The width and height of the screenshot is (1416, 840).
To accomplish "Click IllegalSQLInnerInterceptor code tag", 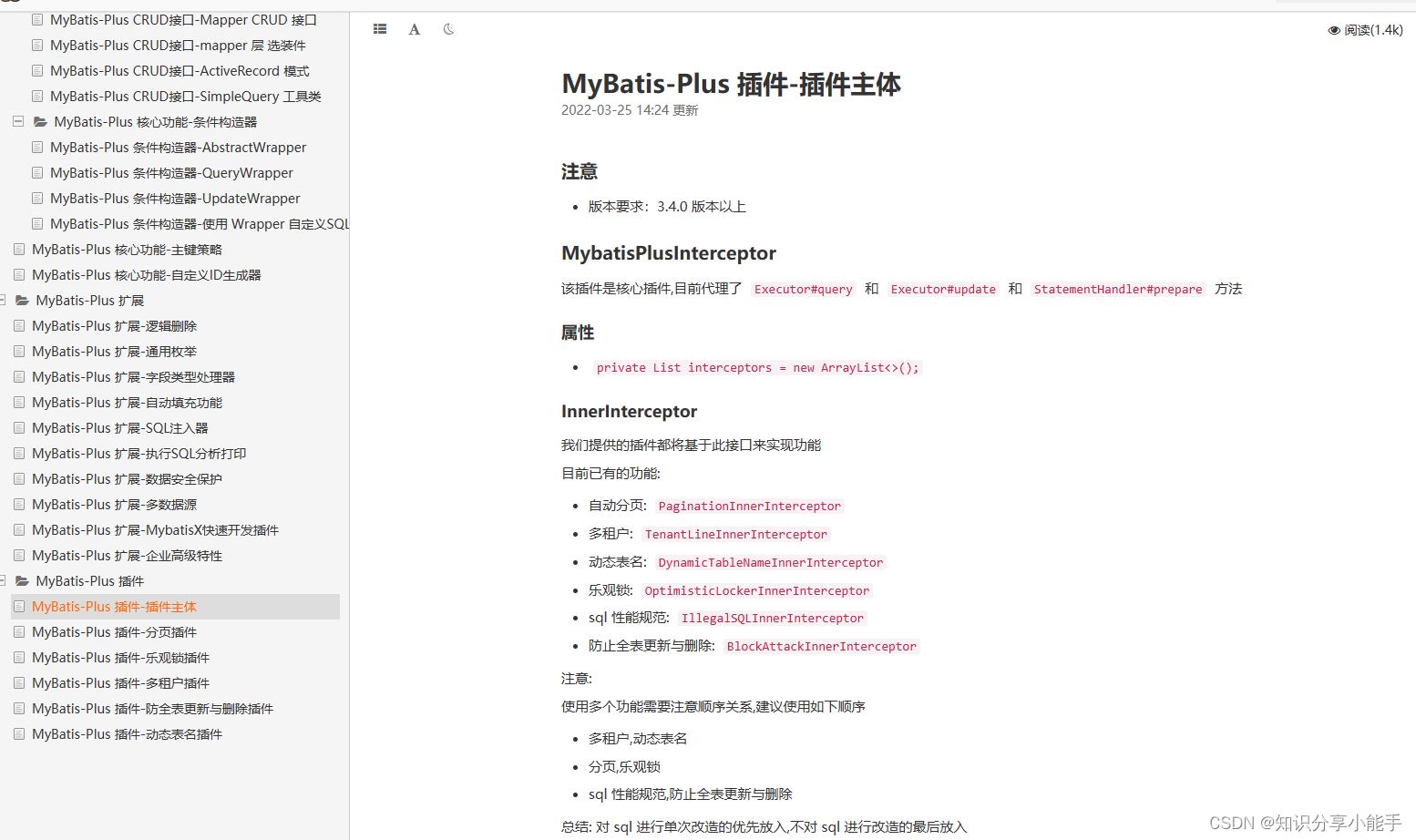I will point(773,618).
